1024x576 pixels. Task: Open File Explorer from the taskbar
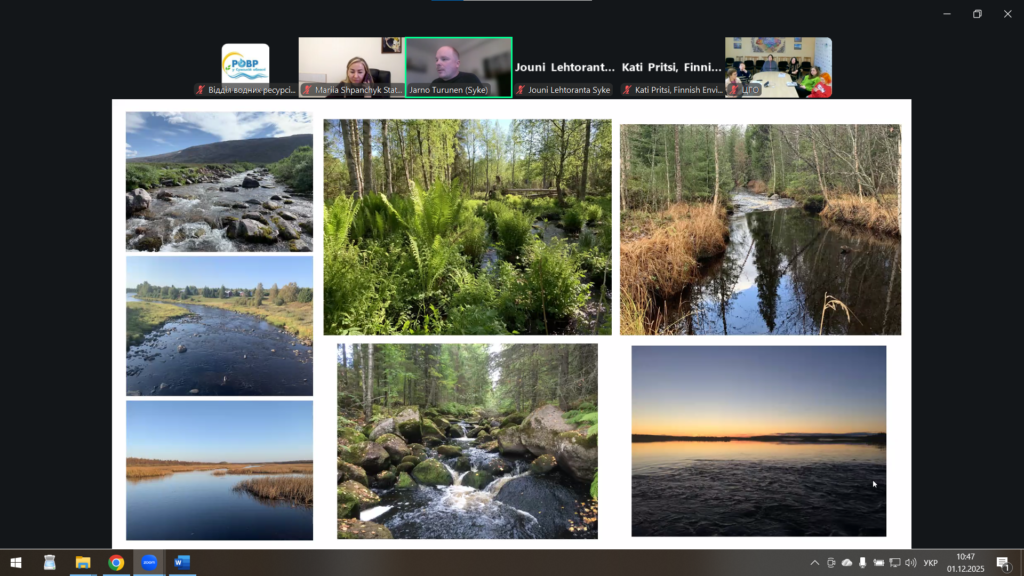pyautogui.click(x=83, y=563)
